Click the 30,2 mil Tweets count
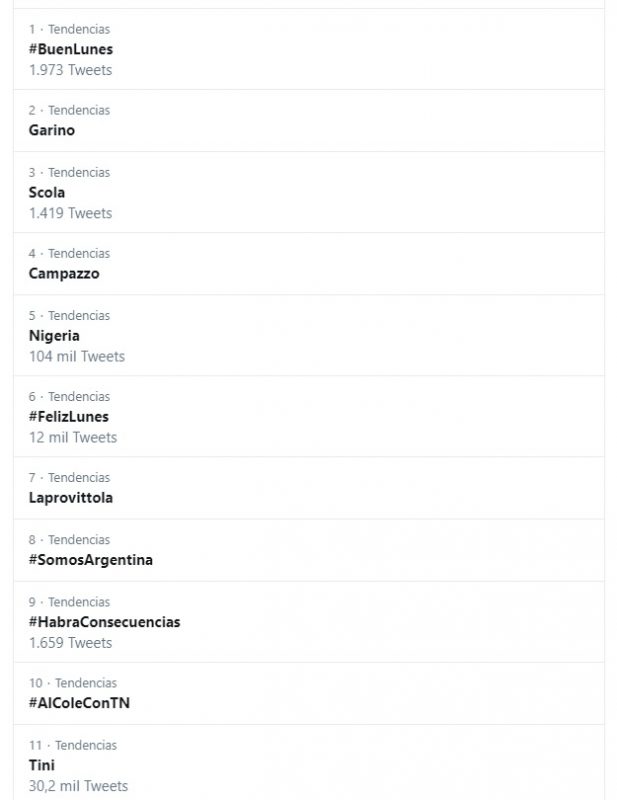This screenshot has width=617, height=800. [x=78, y=786]
